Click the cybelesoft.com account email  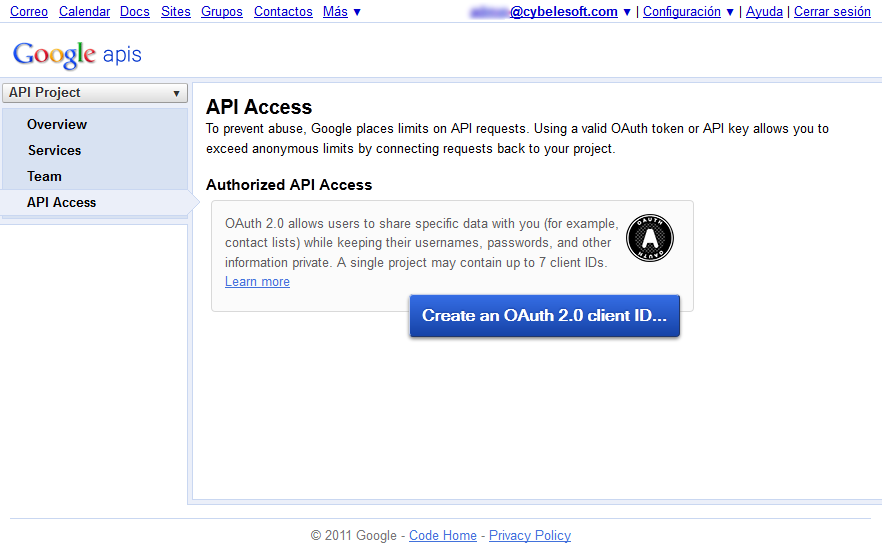(x=544, y=12)
